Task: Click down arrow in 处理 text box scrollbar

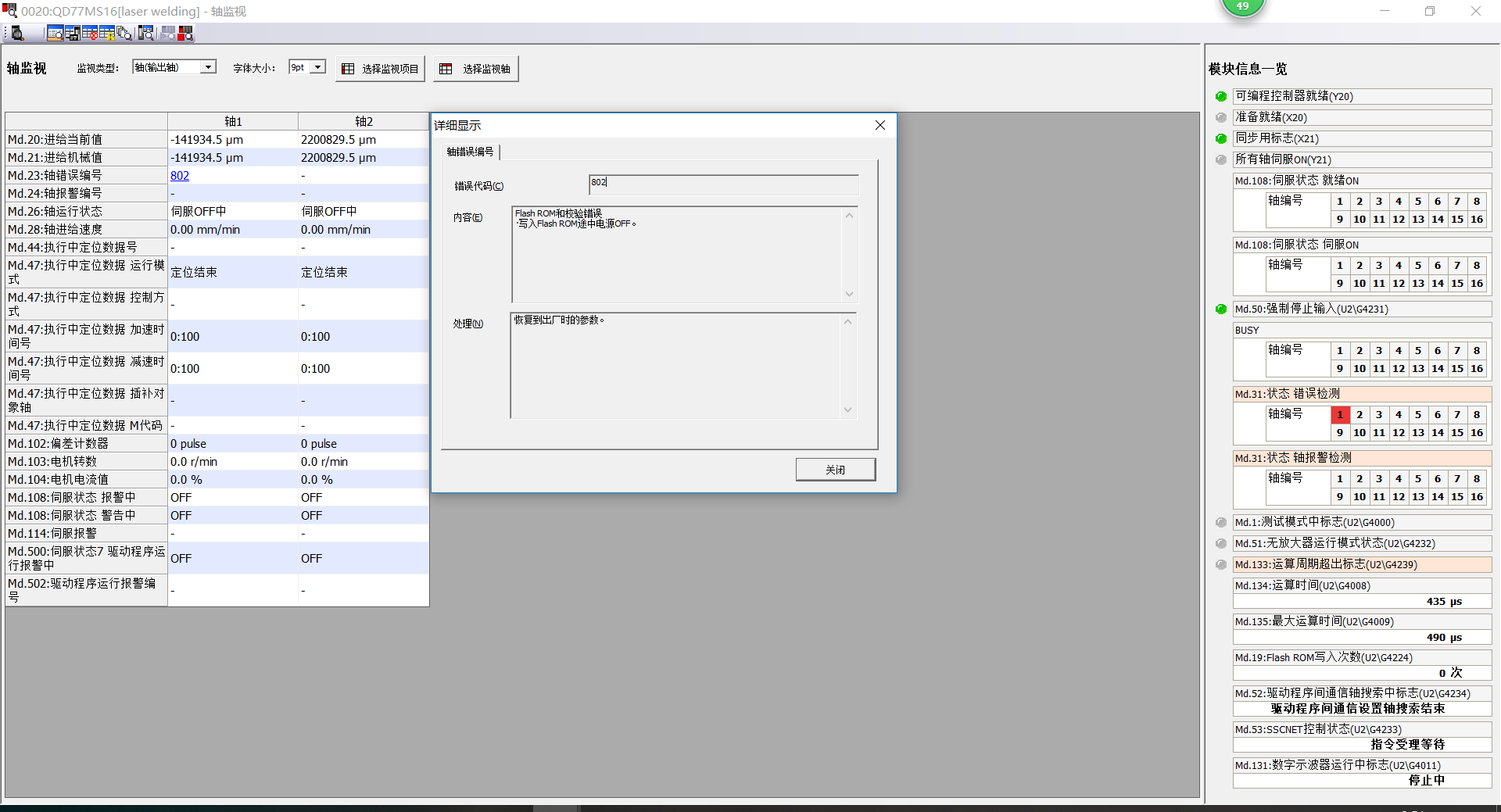Action: coord(847,410)
